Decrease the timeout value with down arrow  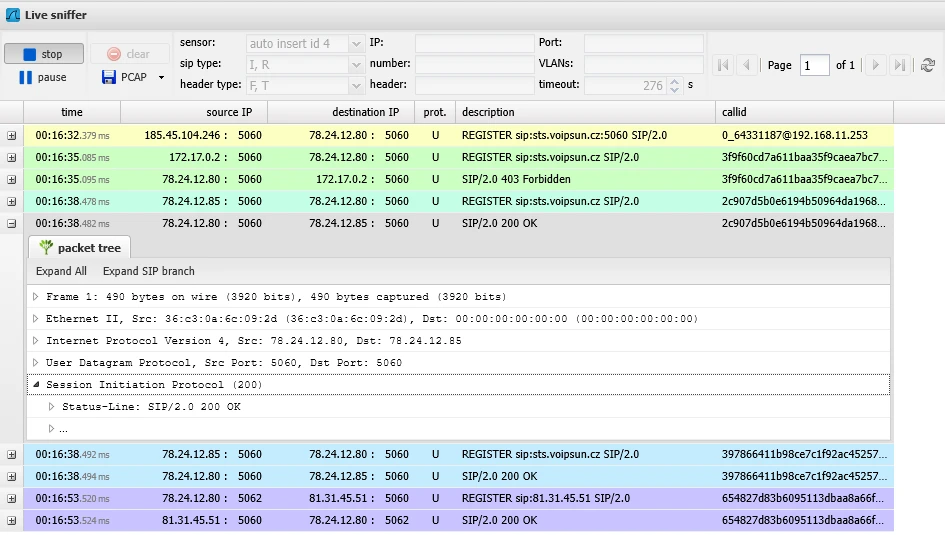coord(674,89)
